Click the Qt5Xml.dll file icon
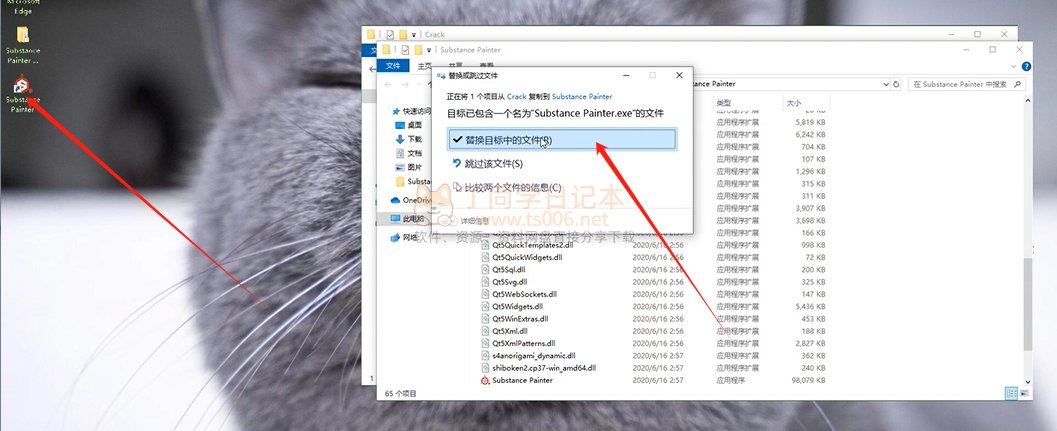 tap(485, 331)
